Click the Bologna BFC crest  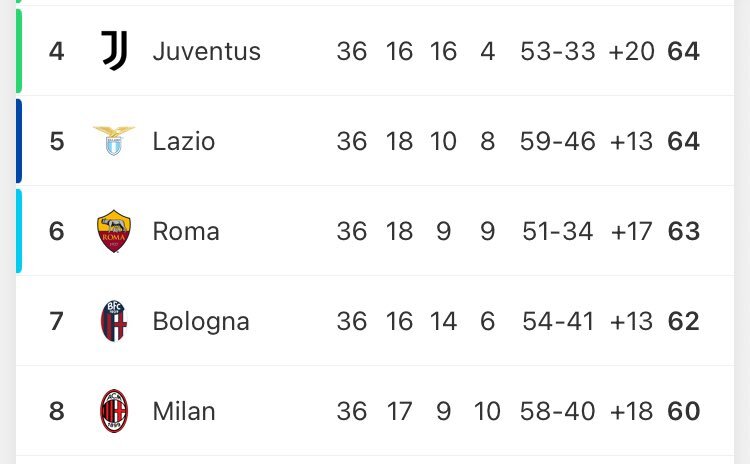(114, 321)
